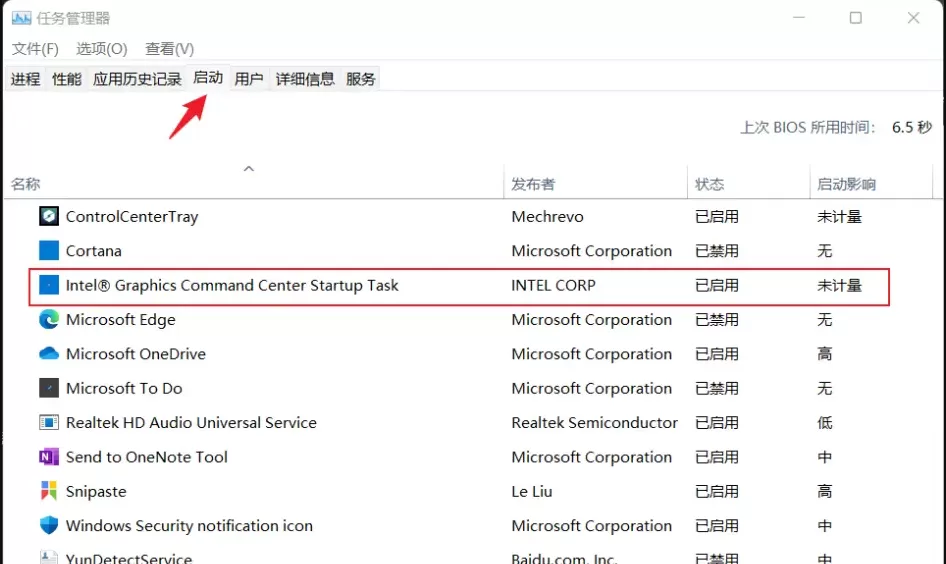Open the 服务 tab
Image resolution: width=946 pixels, height=564 pixels.
tap(360, 78)
